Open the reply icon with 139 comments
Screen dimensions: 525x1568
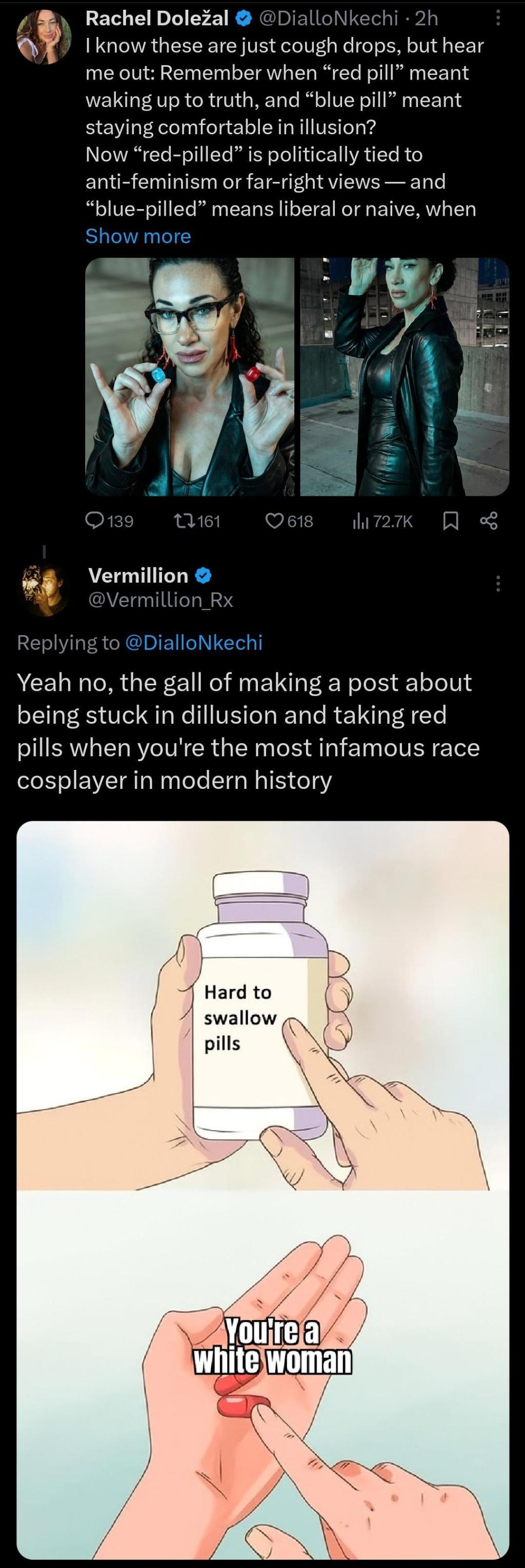[96, 520]
